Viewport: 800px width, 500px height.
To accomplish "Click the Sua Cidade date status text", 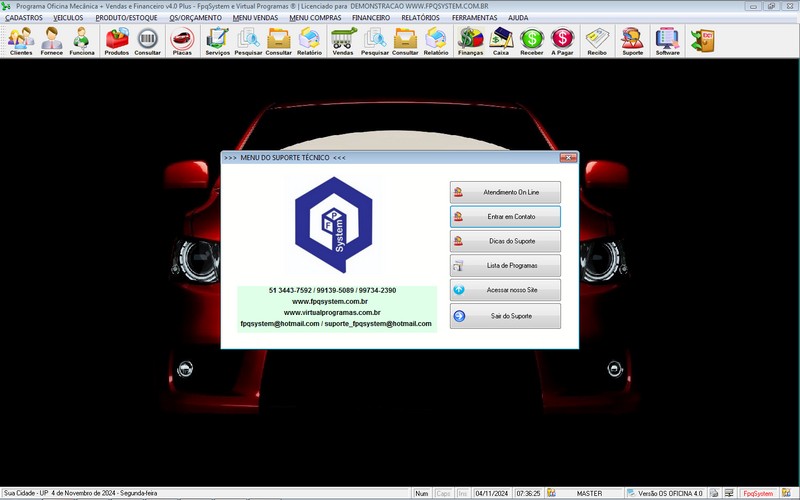I will click(x=81, y=493).
